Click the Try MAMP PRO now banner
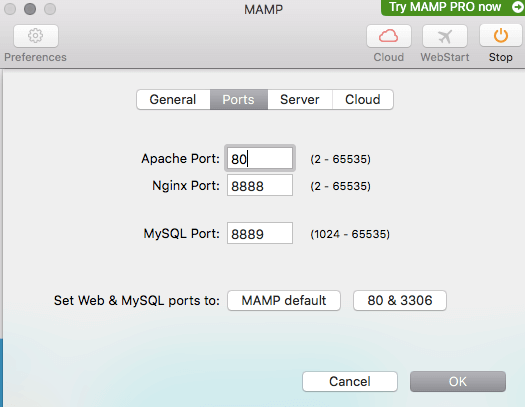 [x=453, y=7]
